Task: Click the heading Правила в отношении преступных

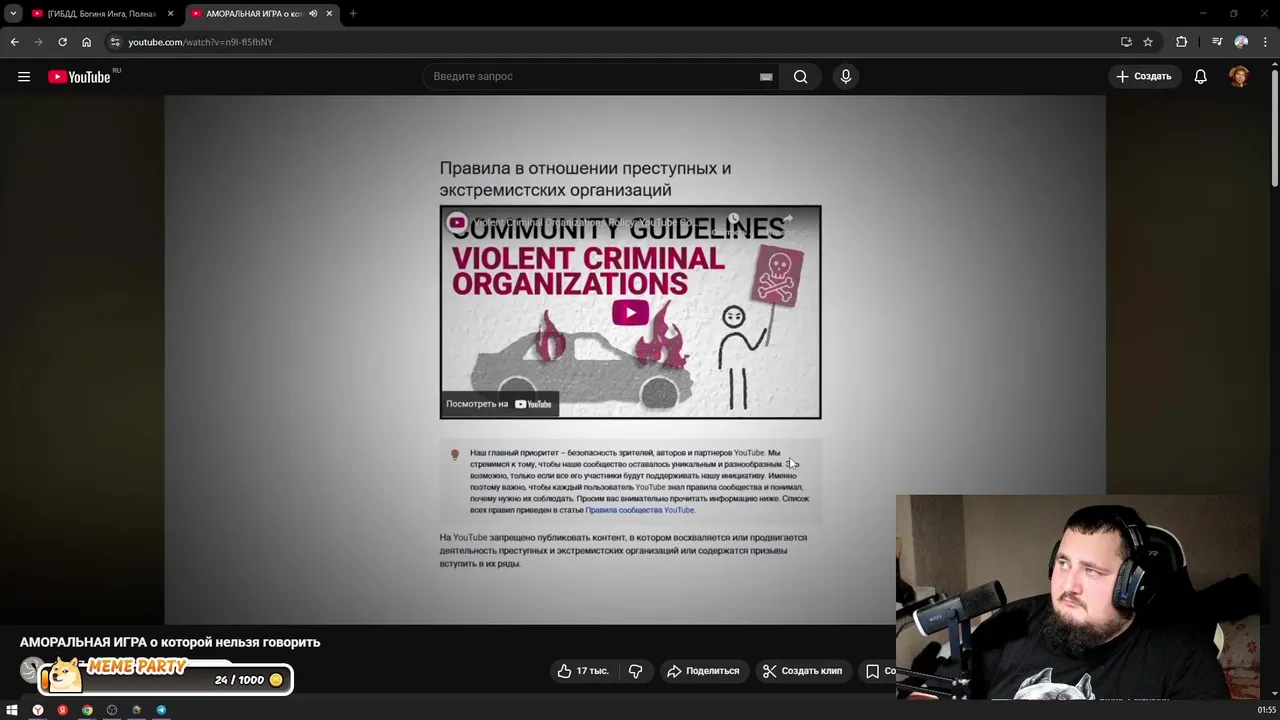Action: 585,178
